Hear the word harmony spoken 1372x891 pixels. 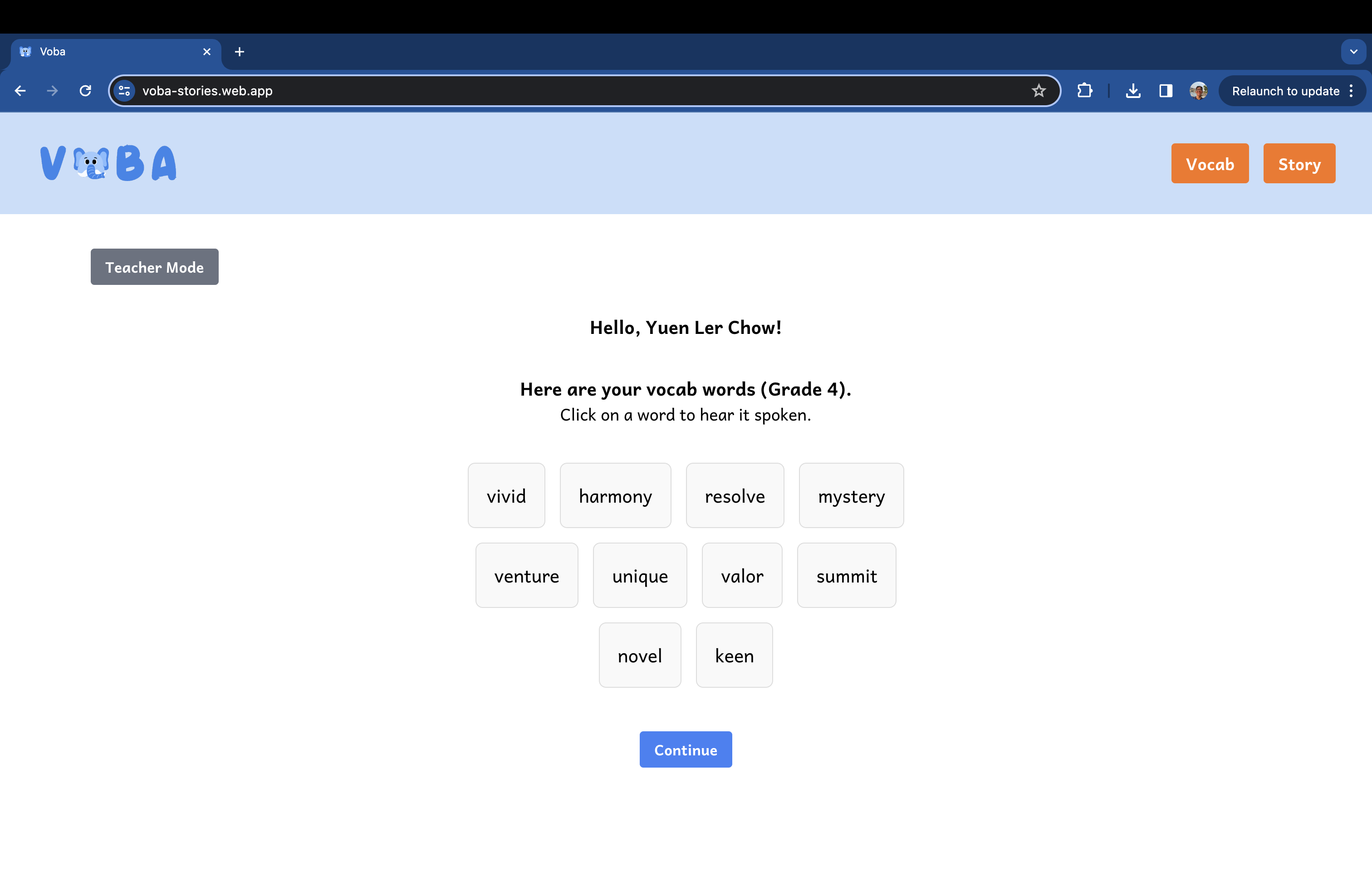(615, 496)
